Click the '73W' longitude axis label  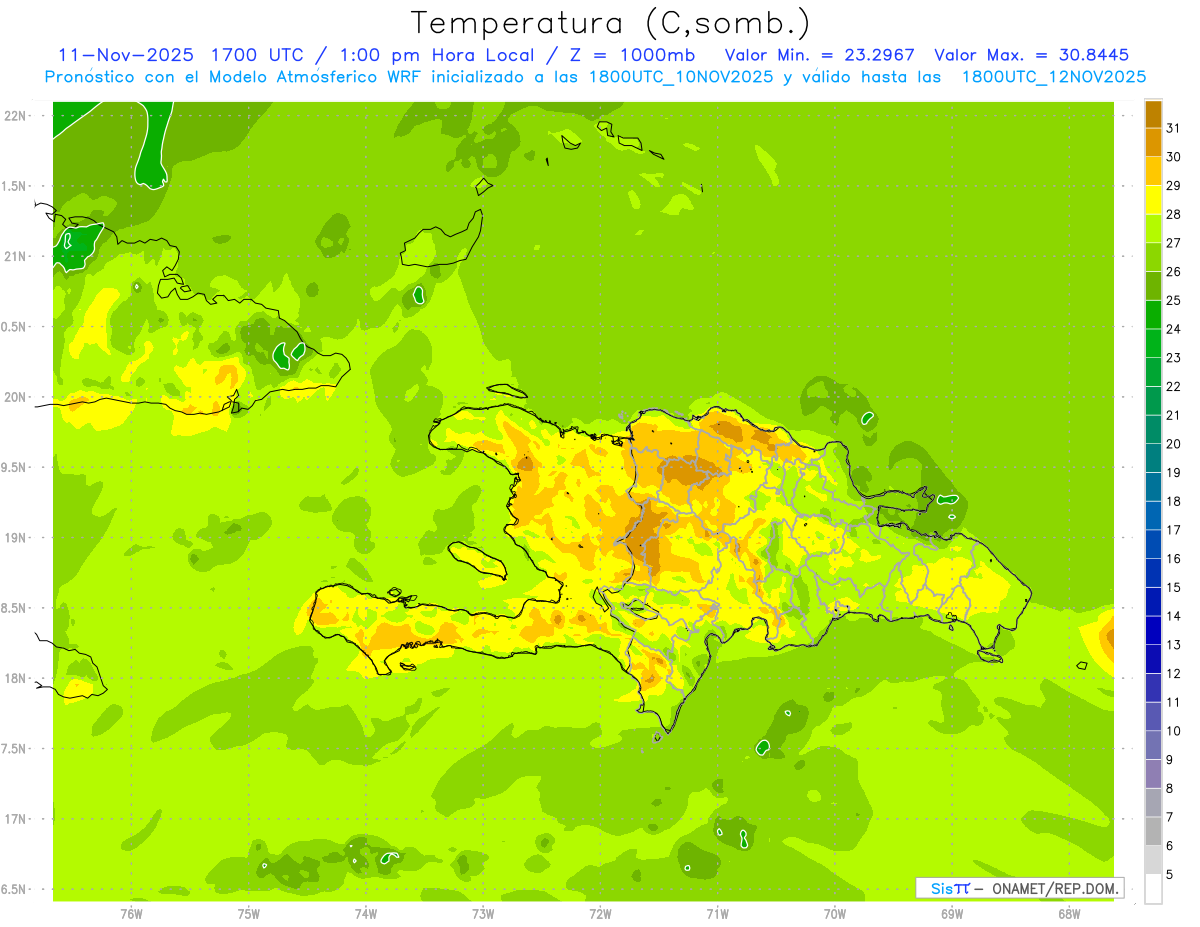pyautogui.click(x=483, y=914)
